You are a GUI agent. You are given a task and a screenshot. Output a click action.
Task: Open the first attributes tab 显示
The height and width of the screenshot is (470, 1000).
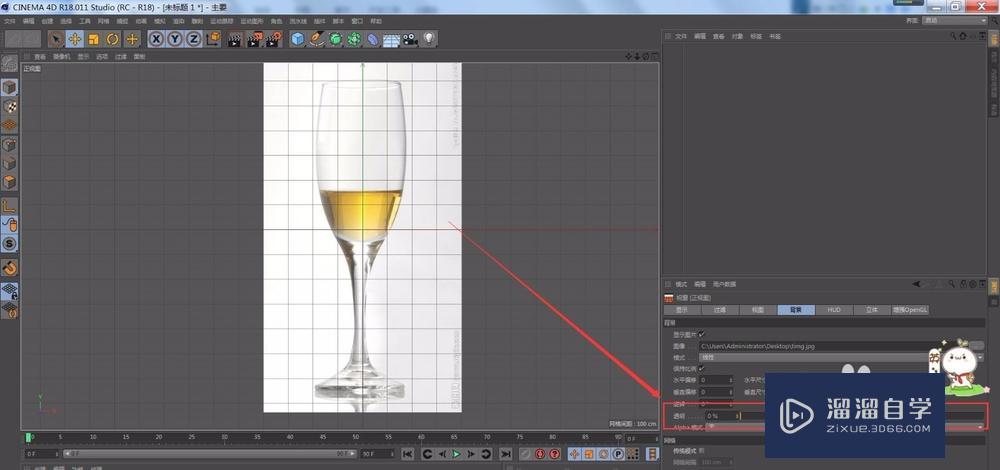pos(682,310)
